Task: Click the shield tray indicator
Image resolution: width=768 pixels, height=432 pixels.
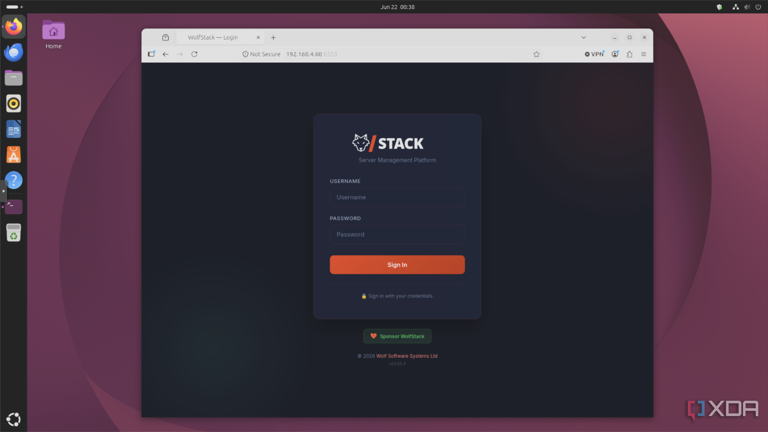Action: [x=719, y=7]
